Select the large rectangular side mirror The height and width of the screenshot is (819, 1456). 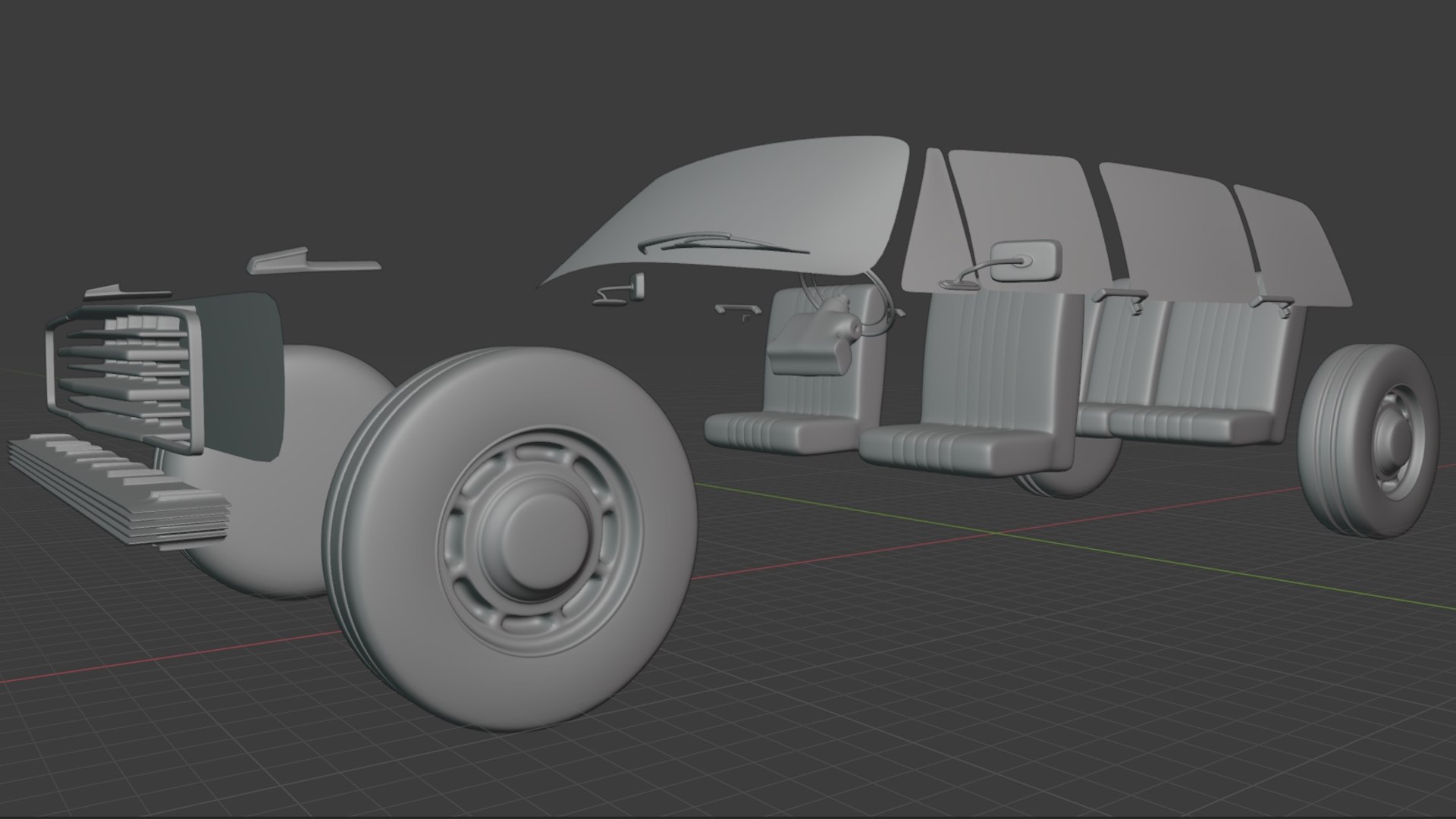point(1026,260)
